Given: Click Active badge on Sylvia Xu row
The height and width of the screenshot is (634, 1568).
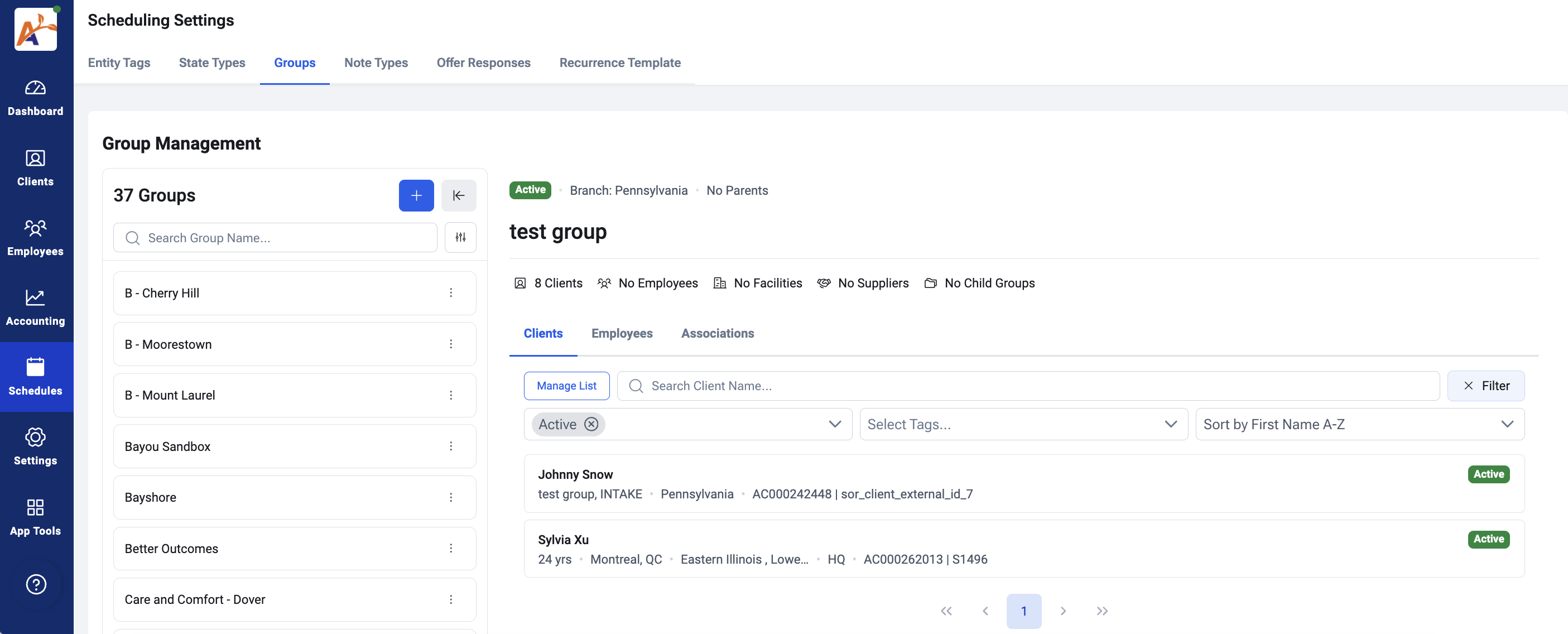Looking at the screenshot, I should click(x=1488, y=539).
